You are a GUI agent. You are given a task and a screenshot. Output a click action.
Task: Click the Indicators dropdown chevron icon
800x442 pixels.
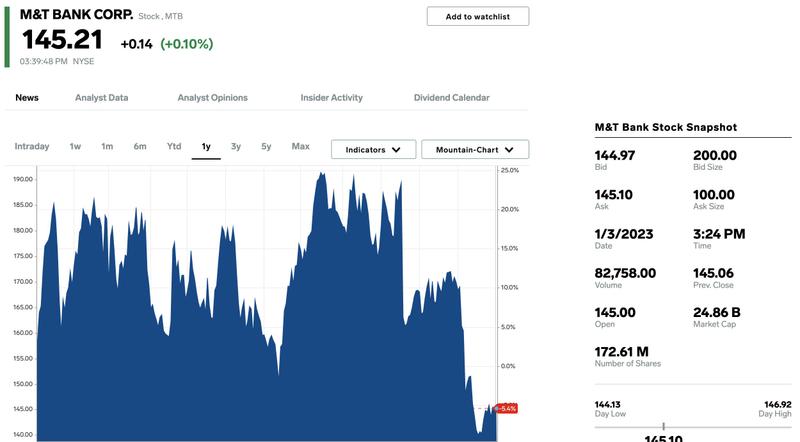[396, 150]
